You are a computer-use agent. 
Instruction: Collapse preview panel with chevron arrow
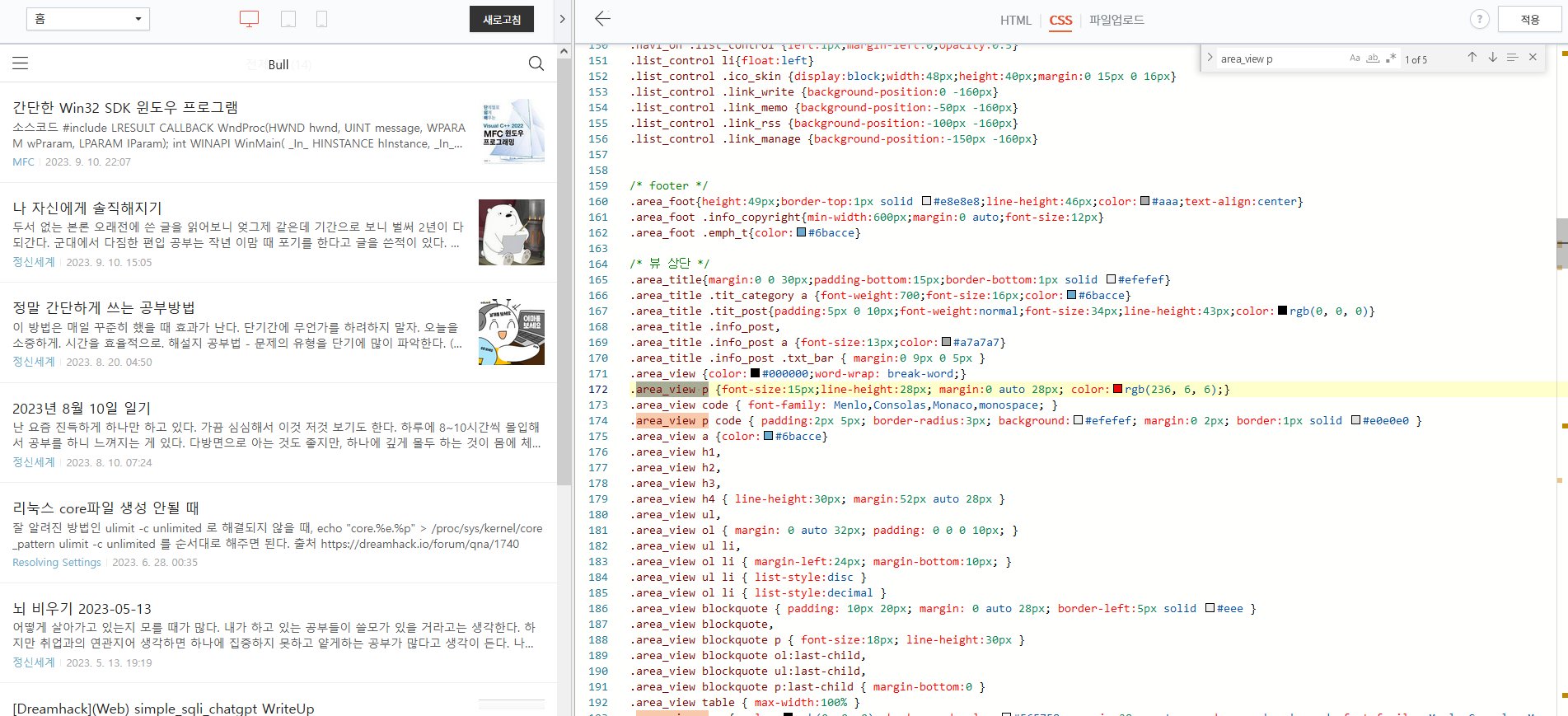coord(563,19)
